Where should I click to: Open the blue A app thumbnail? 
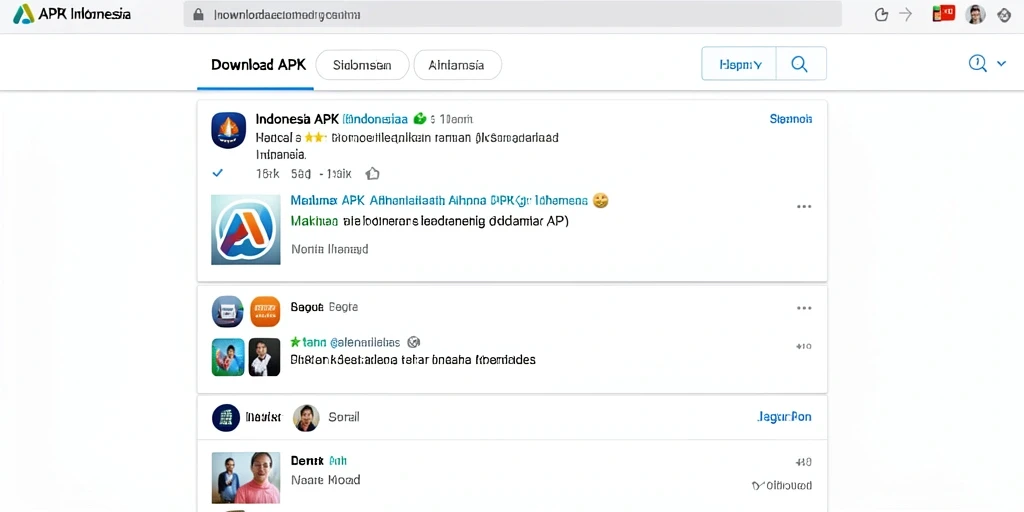tap(246, 229)
